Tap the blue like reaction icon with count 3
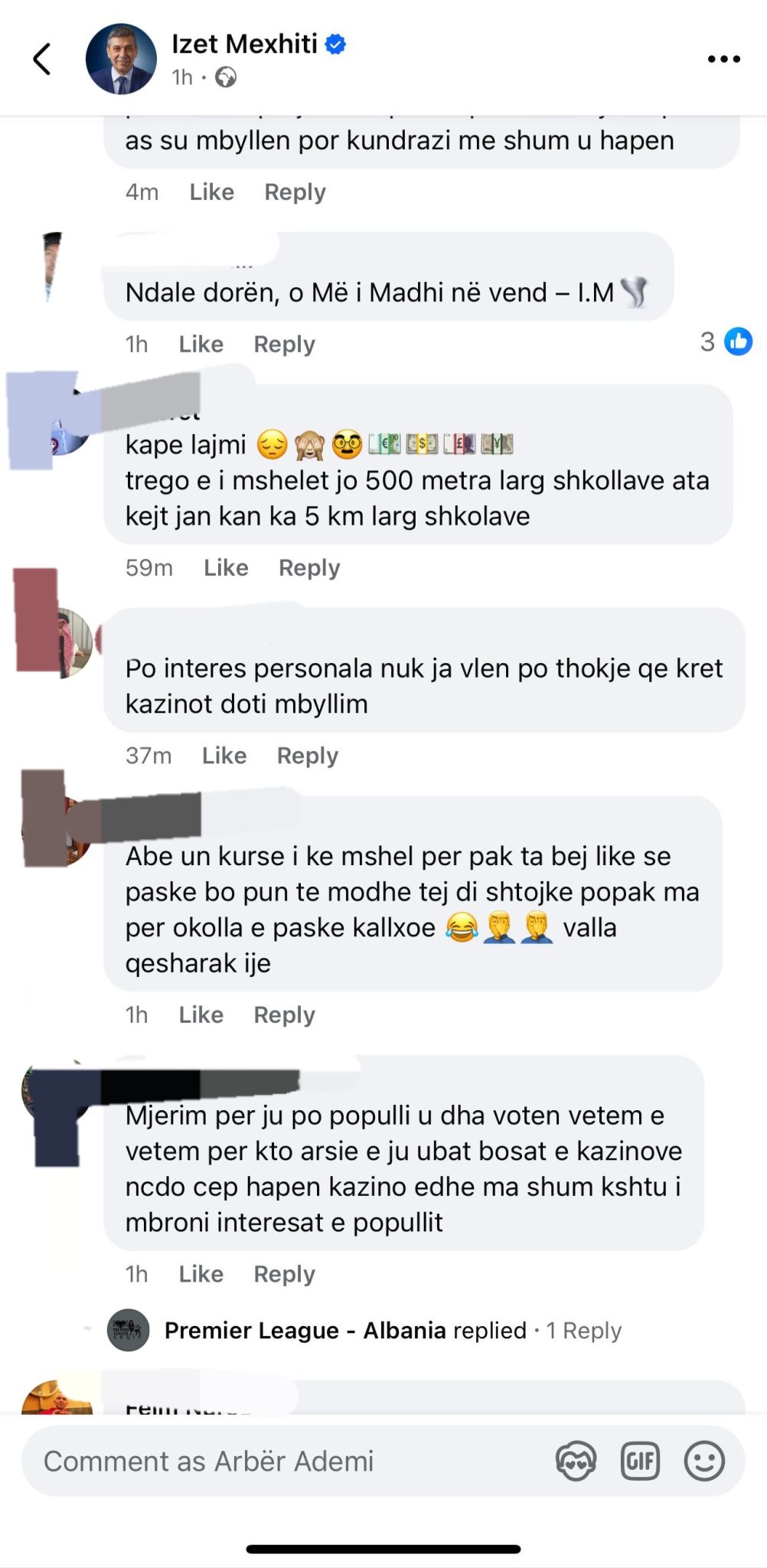Screen dimensions: 767x1568 739,341
